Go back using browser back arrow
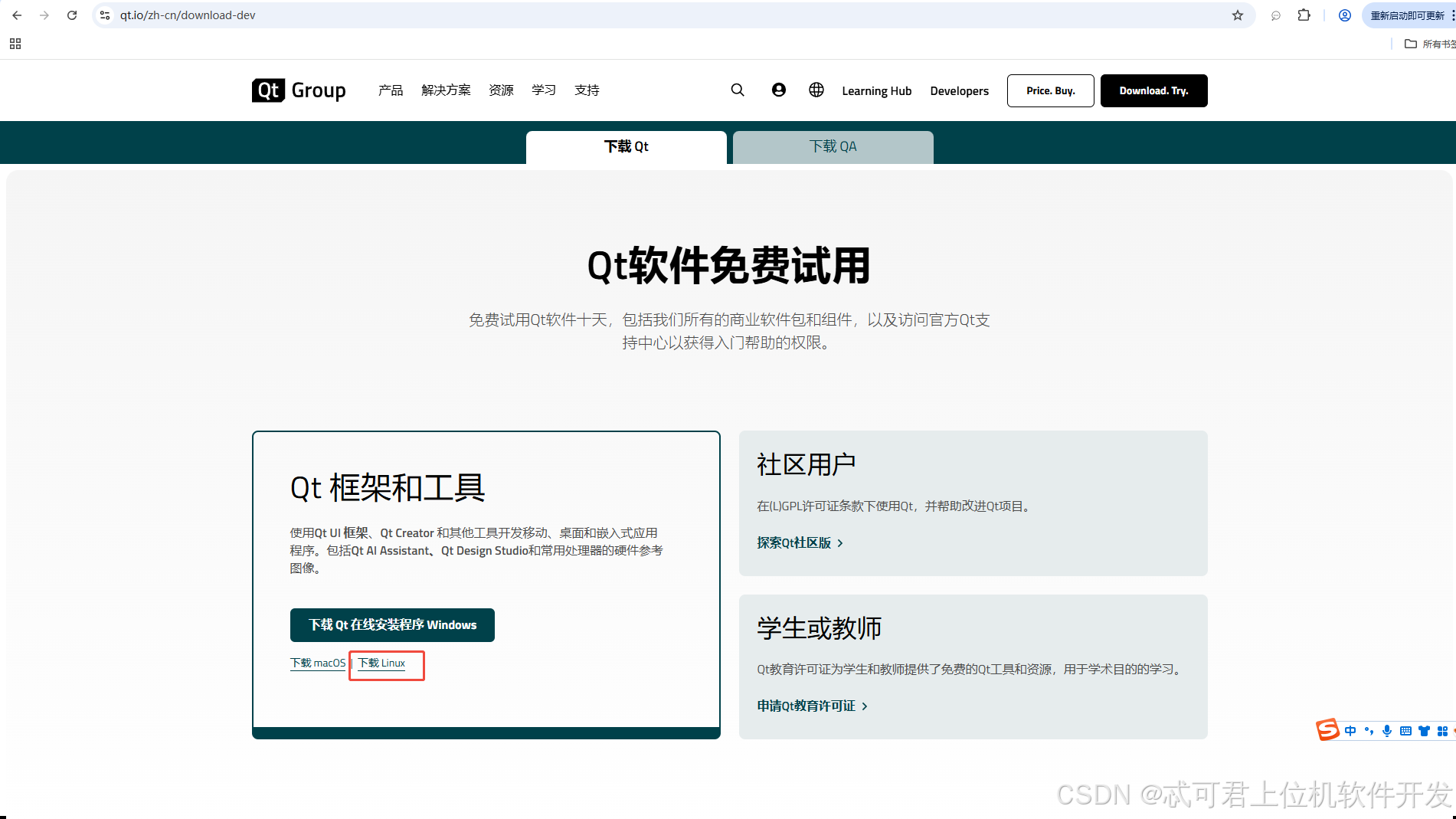The width and height of the screenshot is (1456, 819). coord(17,15)
